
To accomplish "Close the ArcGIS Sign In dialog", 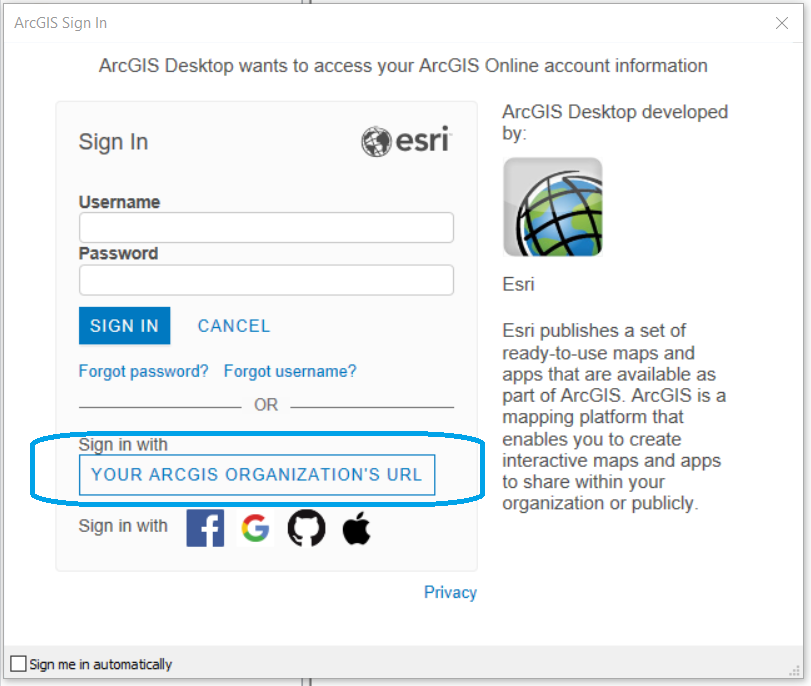I will click(782, 23).
